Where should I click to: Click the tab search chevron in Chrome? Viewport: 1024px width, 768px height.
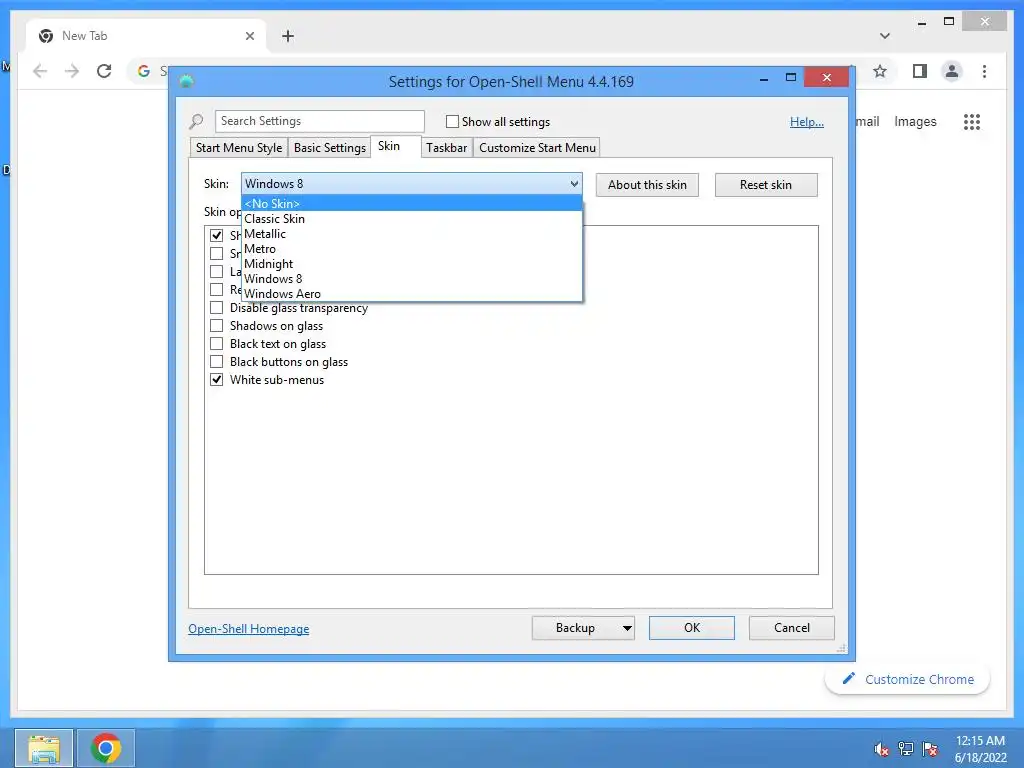pyautogui.click(x=884, y=36)
